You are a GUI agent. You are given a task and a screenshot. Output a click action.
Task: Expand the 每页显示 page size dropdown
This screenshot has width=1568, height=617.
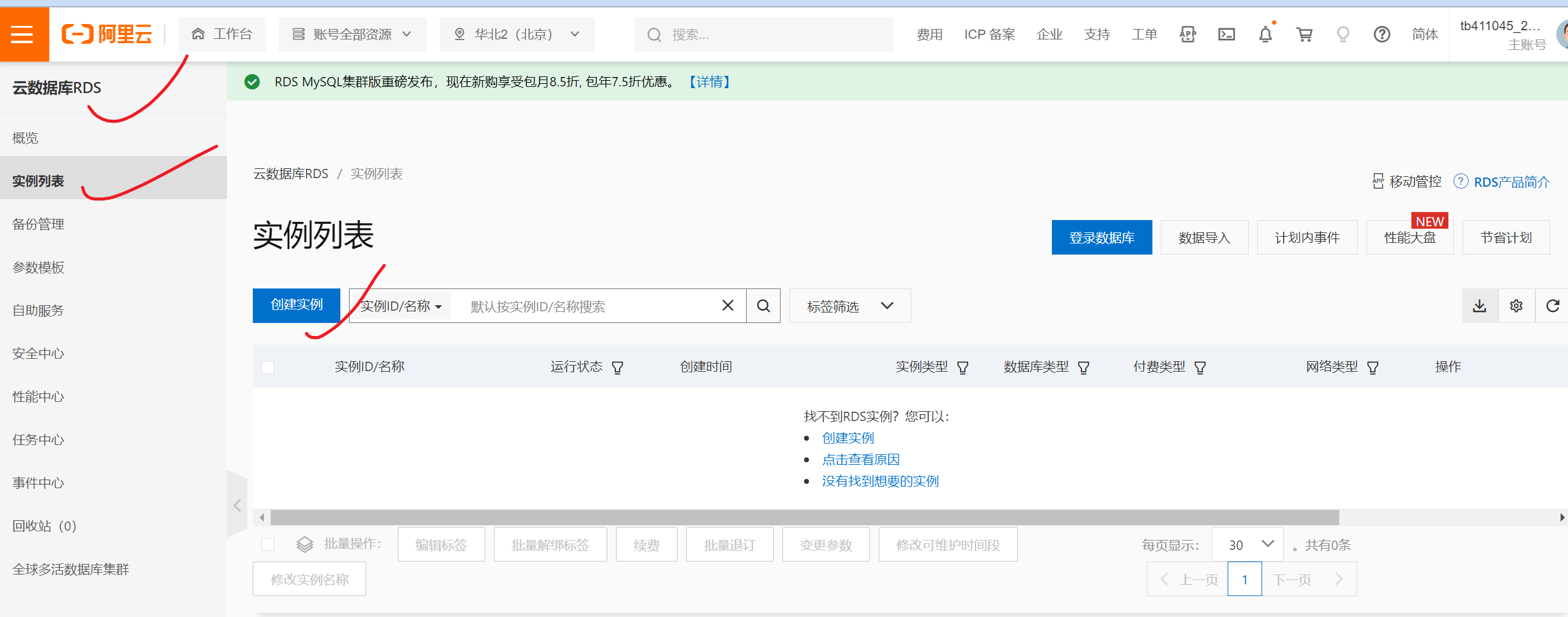tap(1247, 545)
